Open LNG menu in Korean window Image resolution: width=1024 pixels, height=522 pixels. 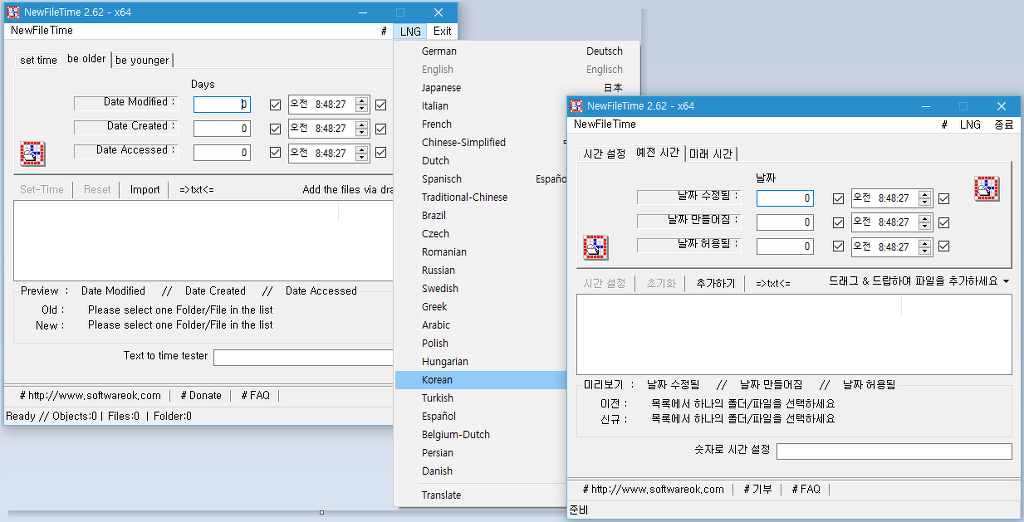[970, 125]
